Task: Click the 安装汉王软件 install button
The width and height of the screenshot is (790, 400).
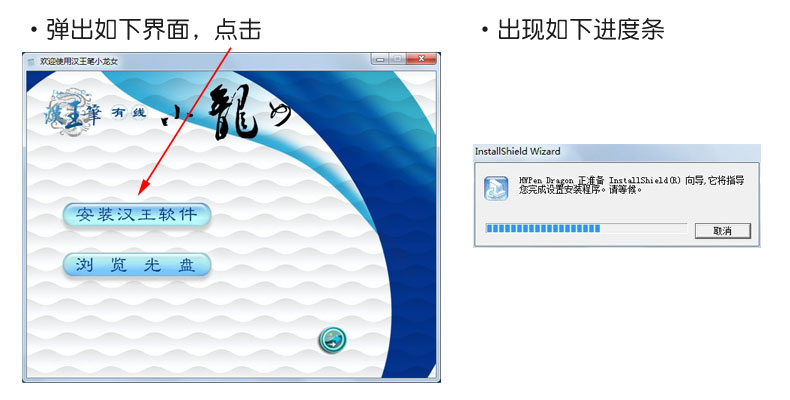Action: click(x=137, y=215)
